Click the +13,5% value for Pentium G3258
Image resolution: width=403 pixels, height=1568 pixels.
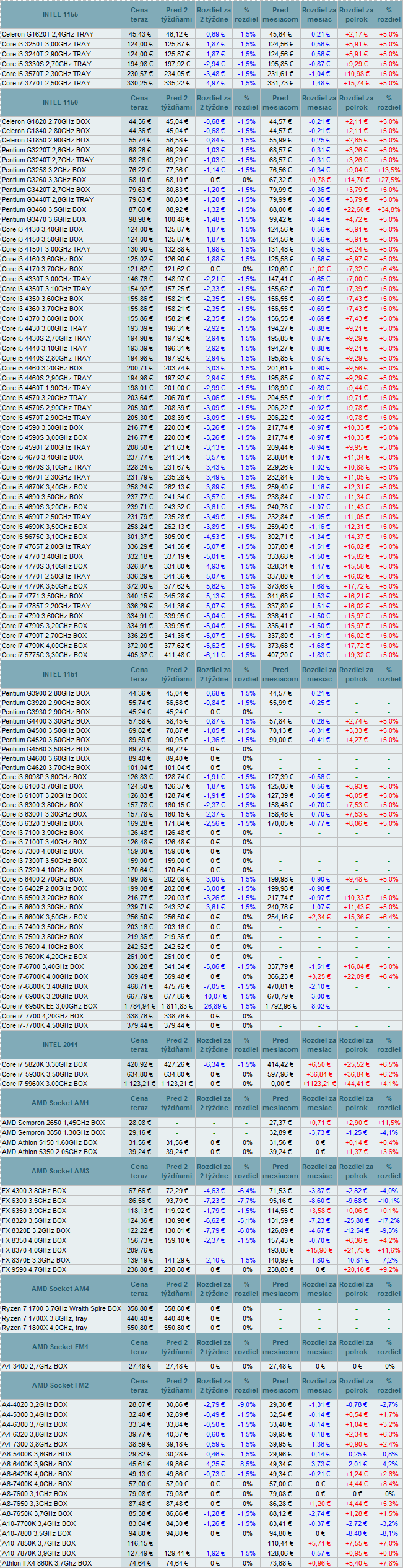pos(389,170)
